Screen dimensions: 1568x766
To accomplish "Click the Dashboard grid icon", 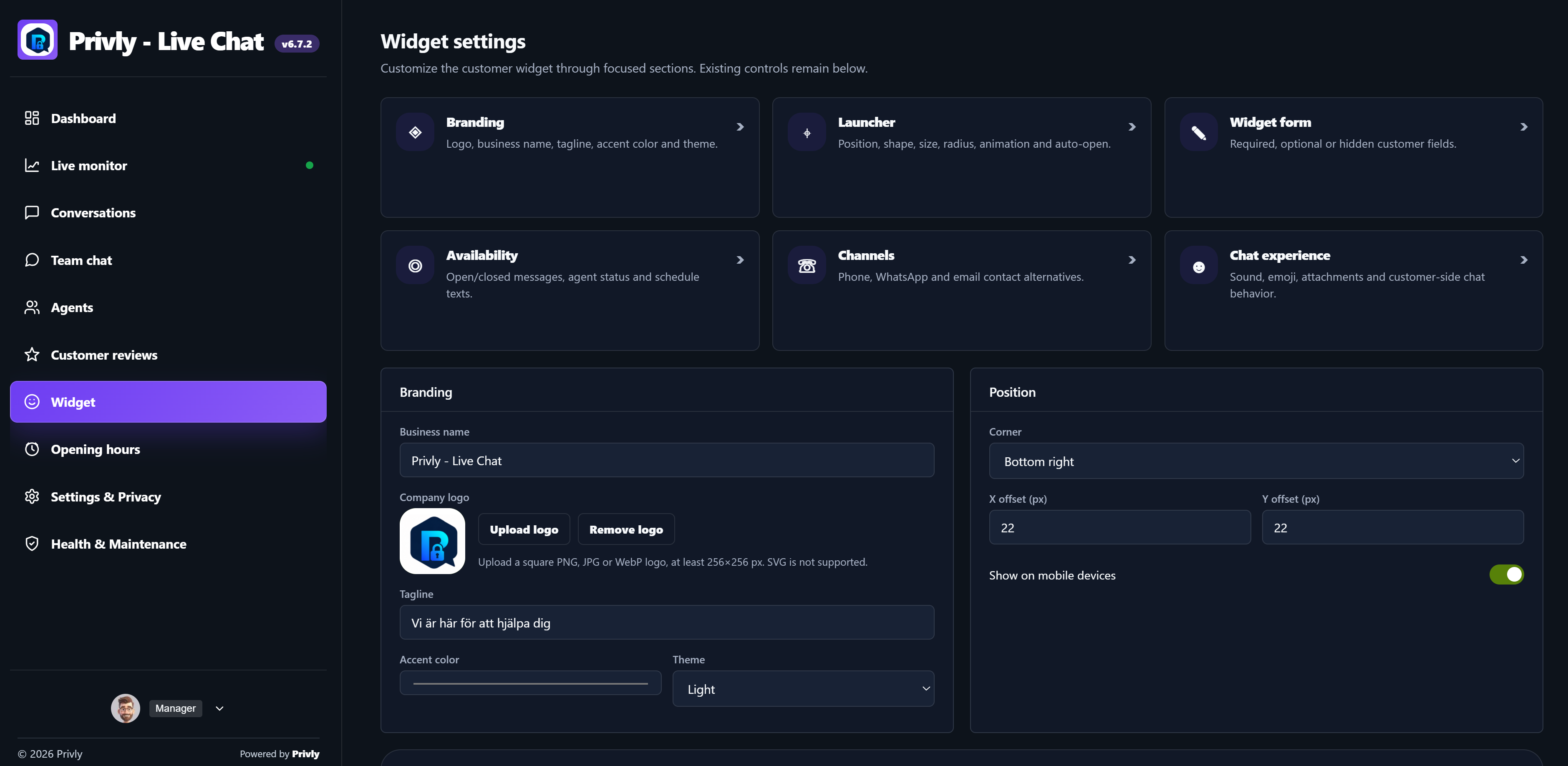I will [32, 118].
